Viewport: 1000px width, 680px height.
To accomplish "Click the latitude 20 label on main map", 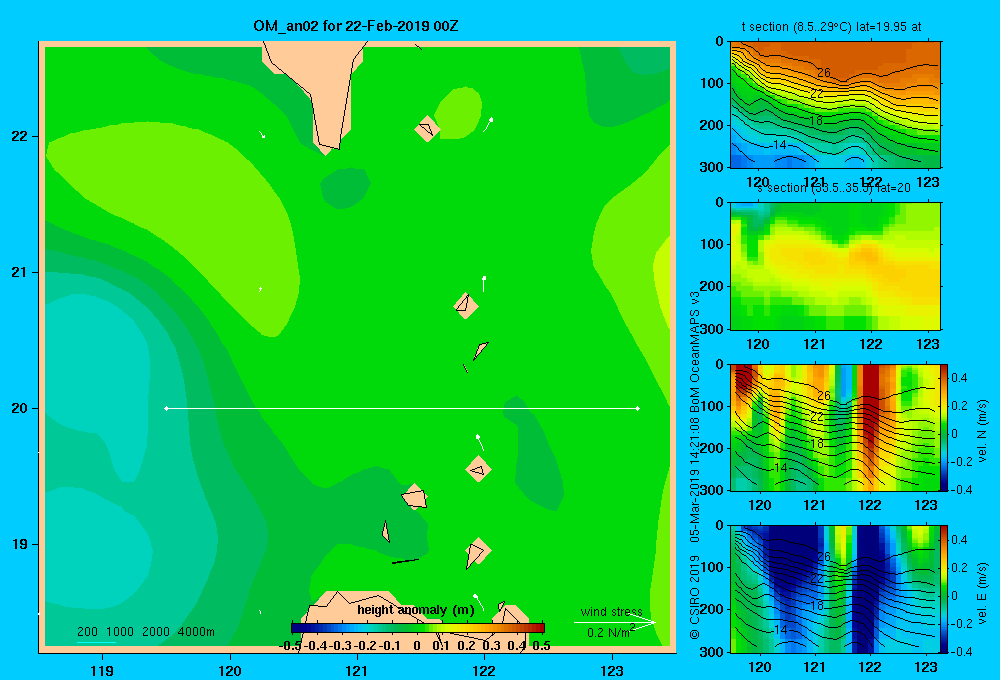I will coord(20,408).
